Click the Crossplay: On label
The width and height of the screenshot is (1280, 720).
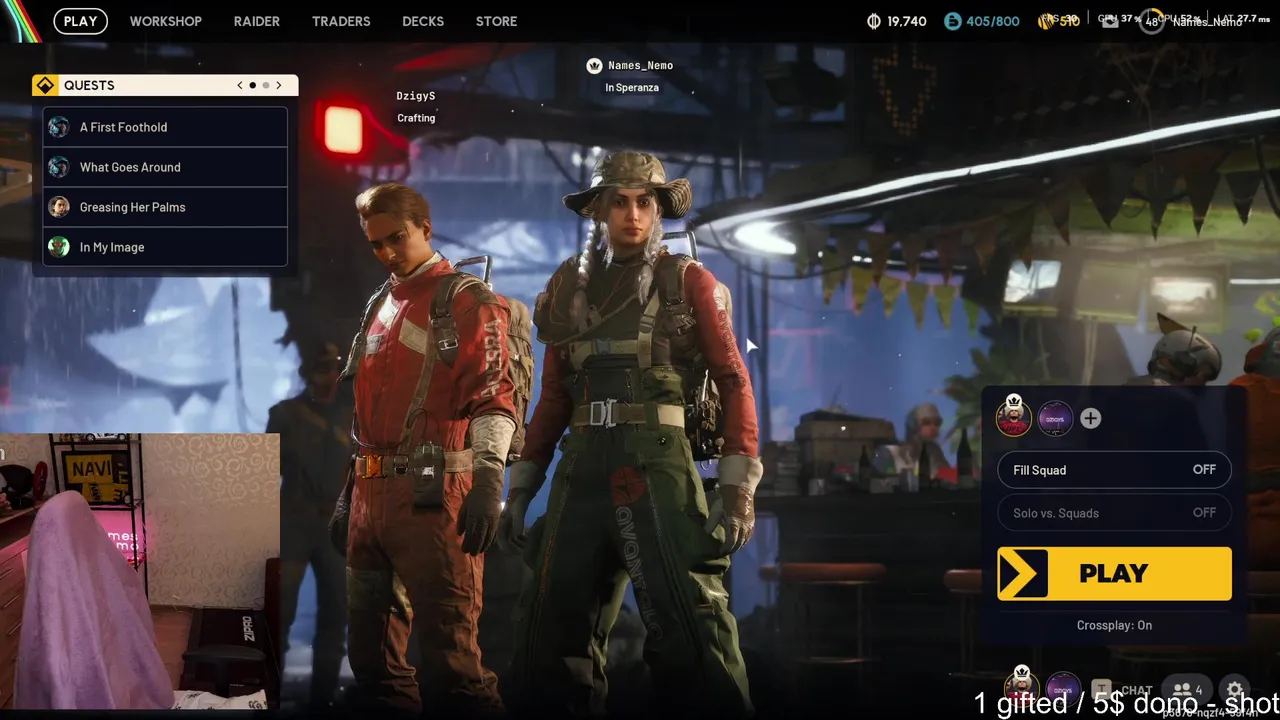[1114, 625]
